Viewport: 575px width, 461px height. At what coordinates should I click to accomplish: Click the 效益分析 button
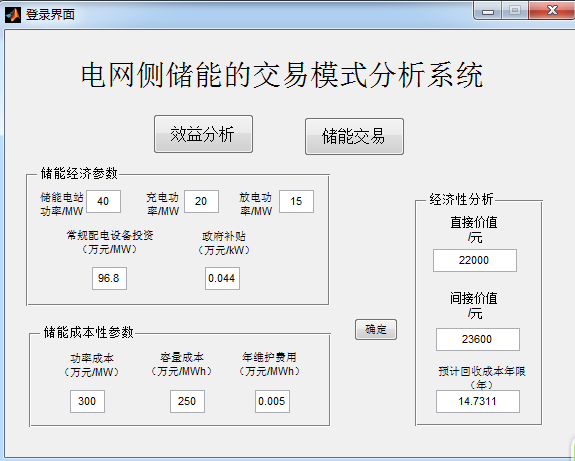203,134
